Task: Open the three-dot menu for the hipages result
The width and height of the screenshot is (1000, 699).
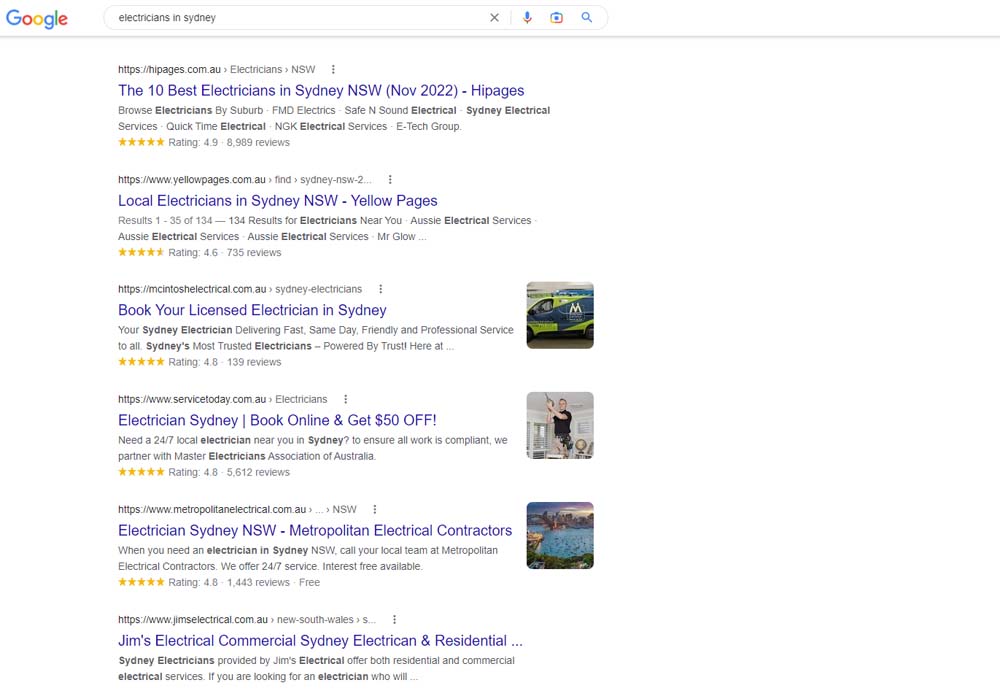Action: click(x=333, y=70)
